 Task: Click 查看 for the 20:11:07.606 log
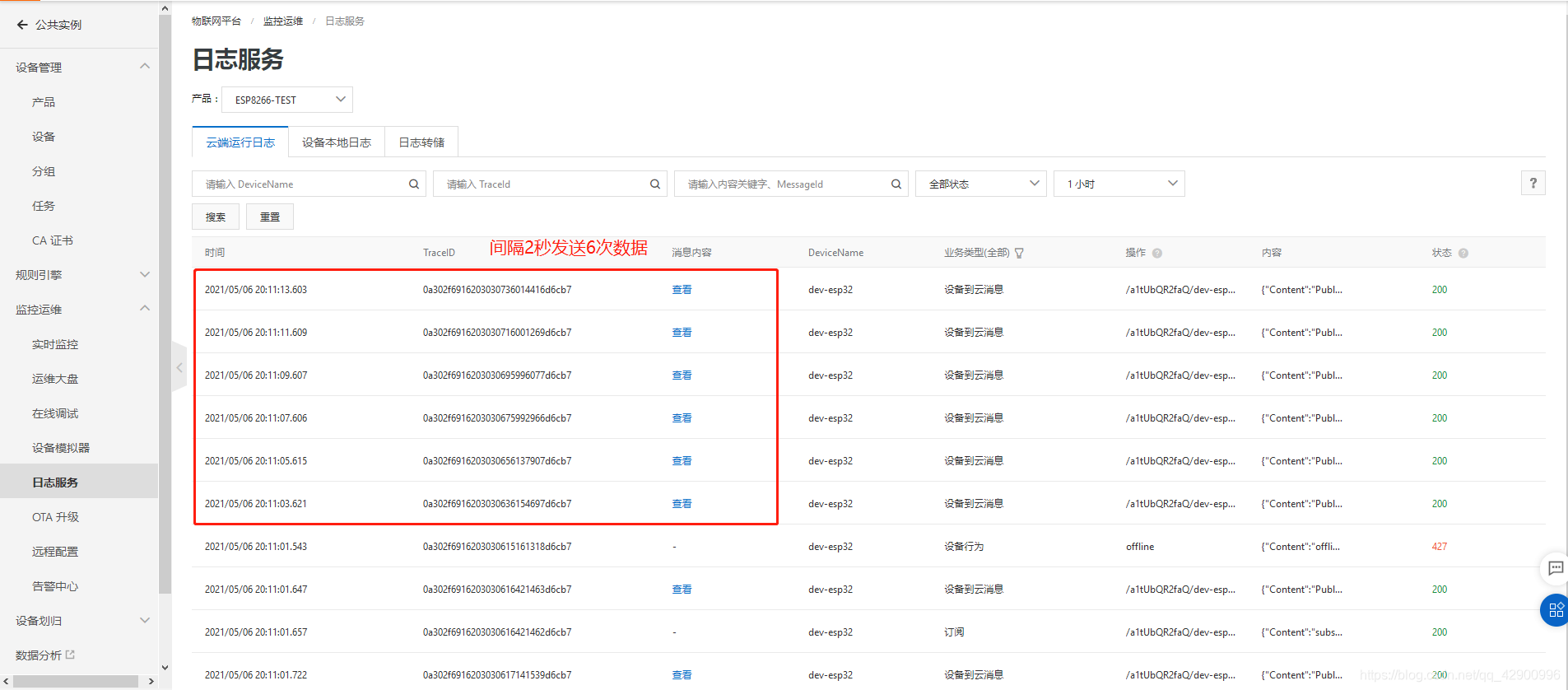click(x=682, y=418)
